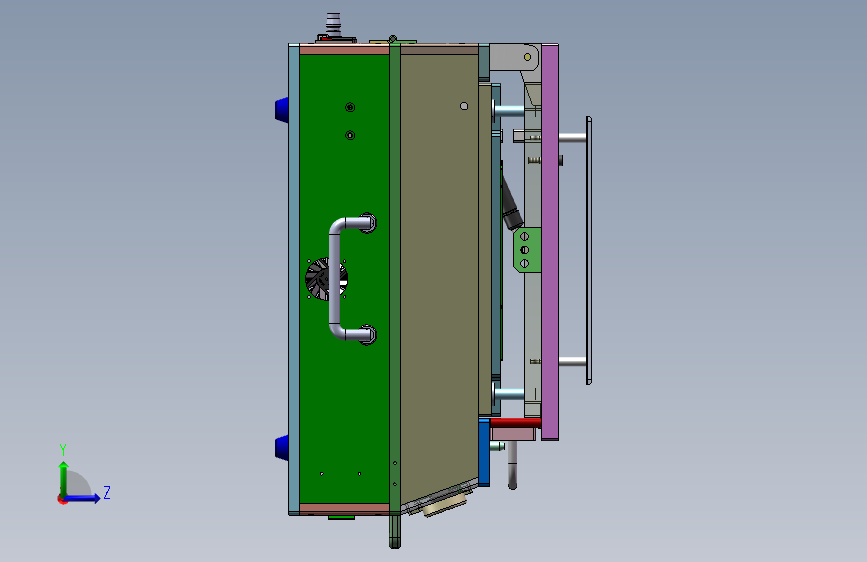Select the blue block at the enclosure's lower right
The image size is (867, 562).
tap(484, 452)
